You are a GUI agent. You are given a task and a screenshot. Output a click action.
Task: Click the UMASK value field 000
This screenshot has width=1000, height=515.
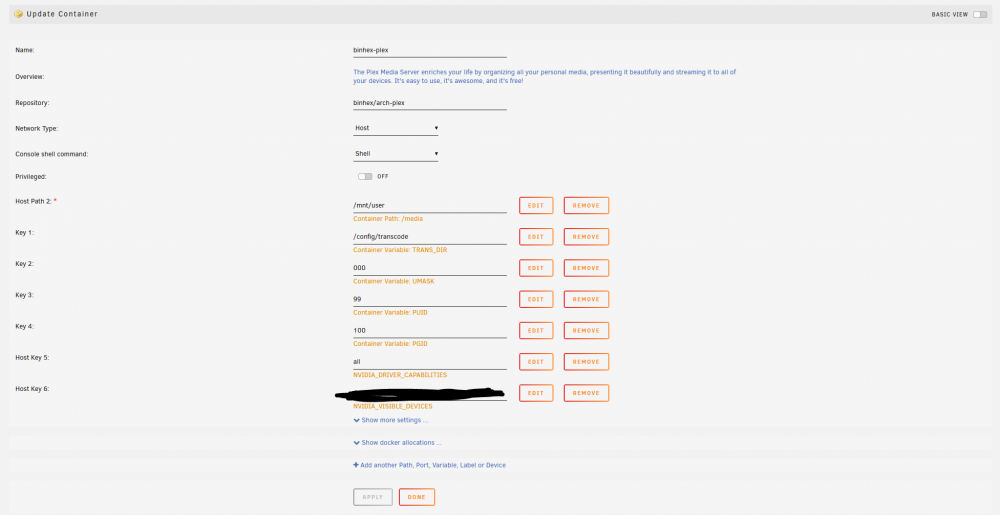click(430, 268)
